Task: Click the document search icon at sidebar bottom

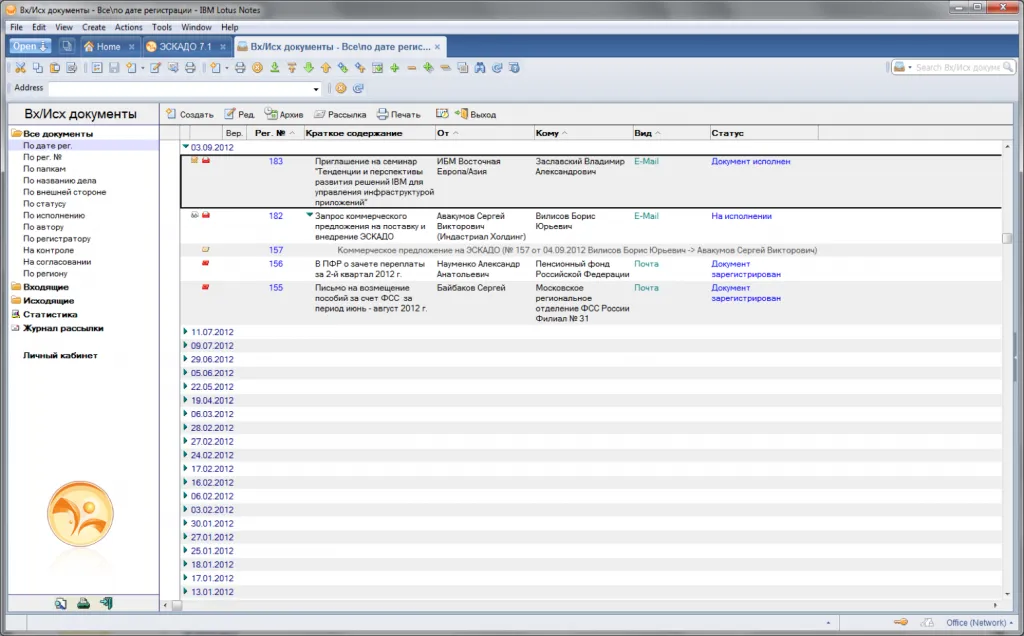Action: (x=61, y=603)
